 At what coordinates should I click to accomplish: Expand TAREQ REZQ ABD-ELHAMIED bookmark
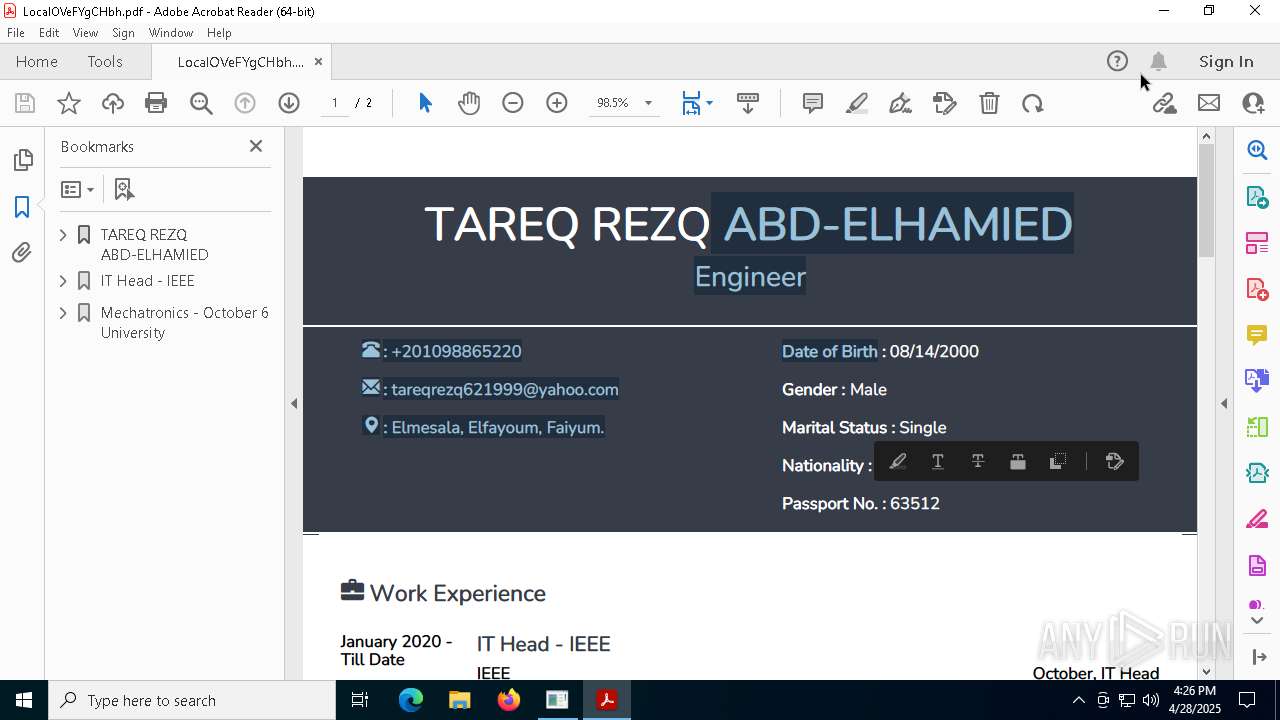click(x=63, y=235)
